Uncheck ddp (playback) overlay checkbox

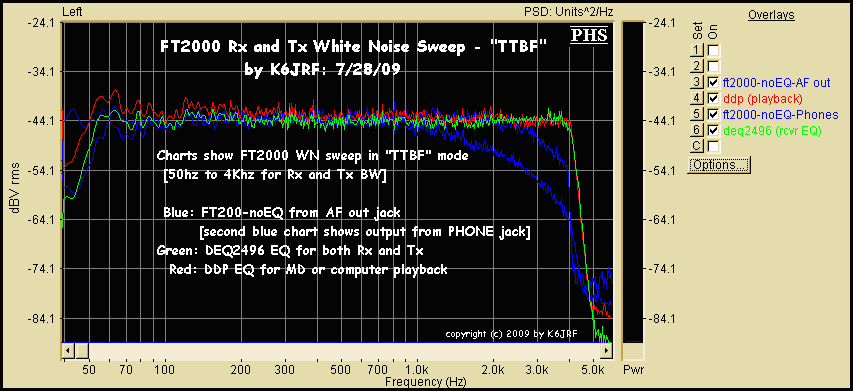point(713,98)
